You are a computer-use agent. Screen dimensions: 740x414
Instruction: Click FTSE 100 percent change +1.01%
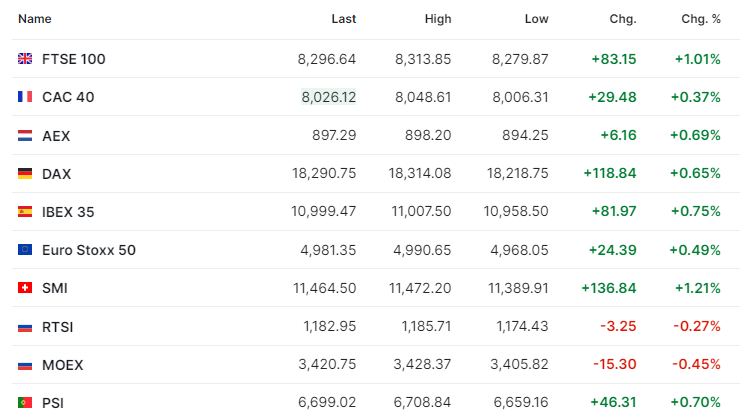pos(698,59)
